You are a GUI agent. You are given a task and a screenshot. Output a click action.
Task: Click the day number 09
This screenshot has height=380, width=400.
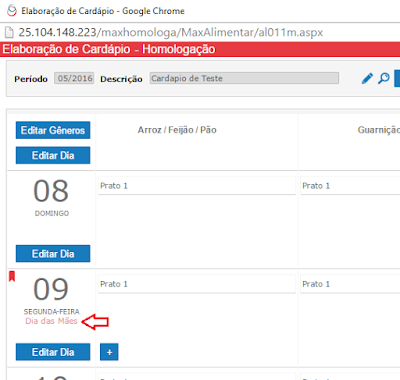(51, 289)
